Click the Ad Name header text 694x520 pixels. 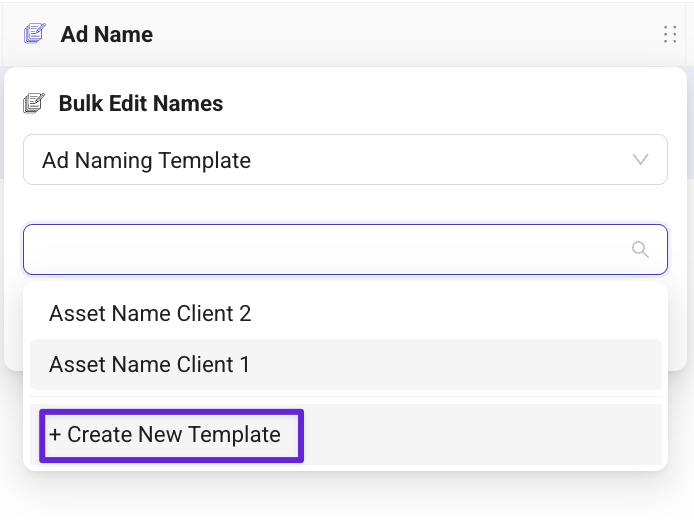[107, 34]
